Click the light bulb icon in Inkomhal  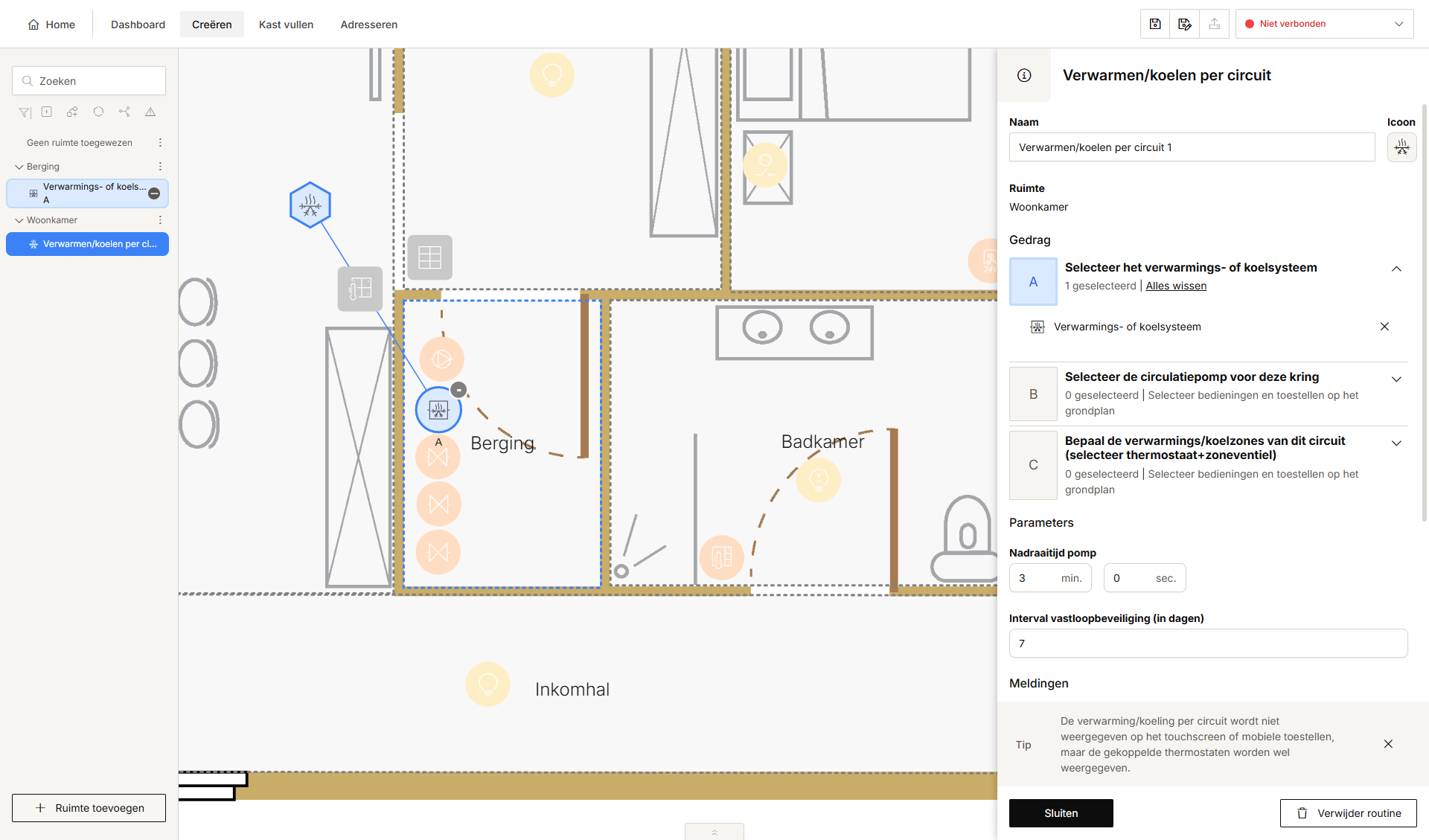(x=487, y=684)
